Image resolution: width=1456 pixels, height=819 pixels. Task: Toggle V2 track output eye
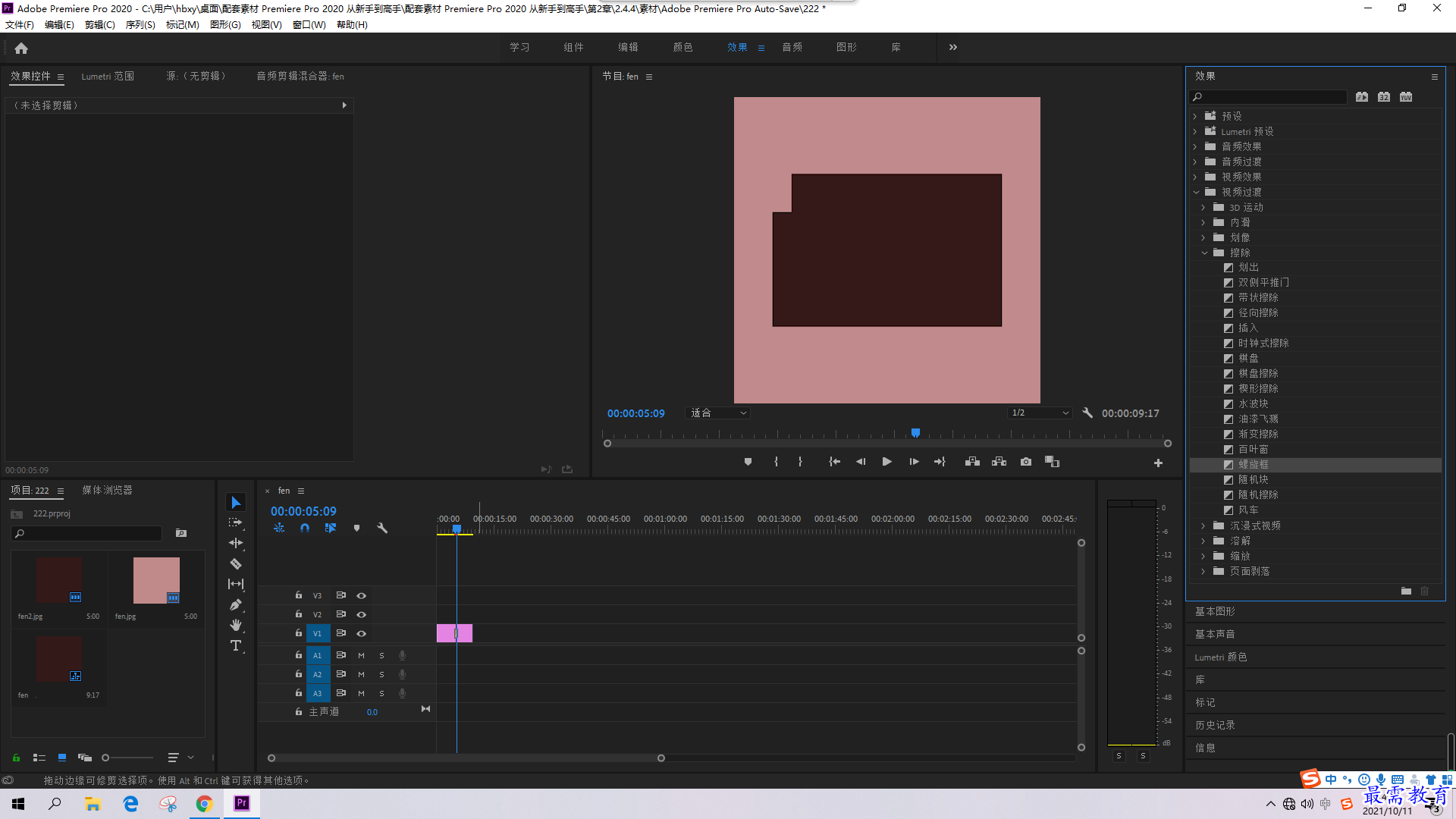[361, 614]
